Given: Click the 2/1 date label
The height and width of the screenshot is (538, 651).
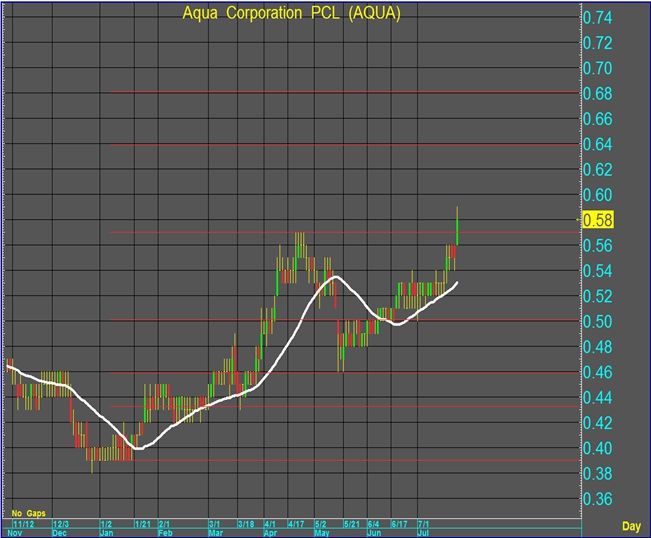Looking at the screenshot, I should [x=164, y=524].
